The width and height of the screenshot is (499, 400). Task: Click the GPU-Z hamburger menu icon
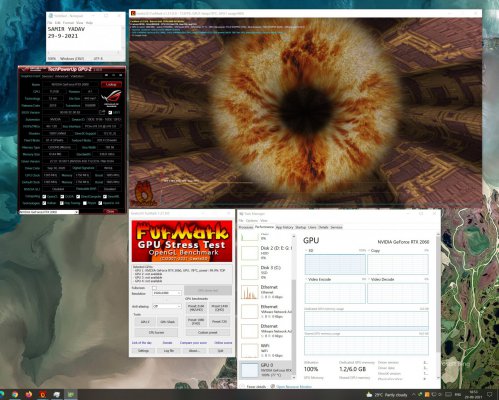point(120,76)
